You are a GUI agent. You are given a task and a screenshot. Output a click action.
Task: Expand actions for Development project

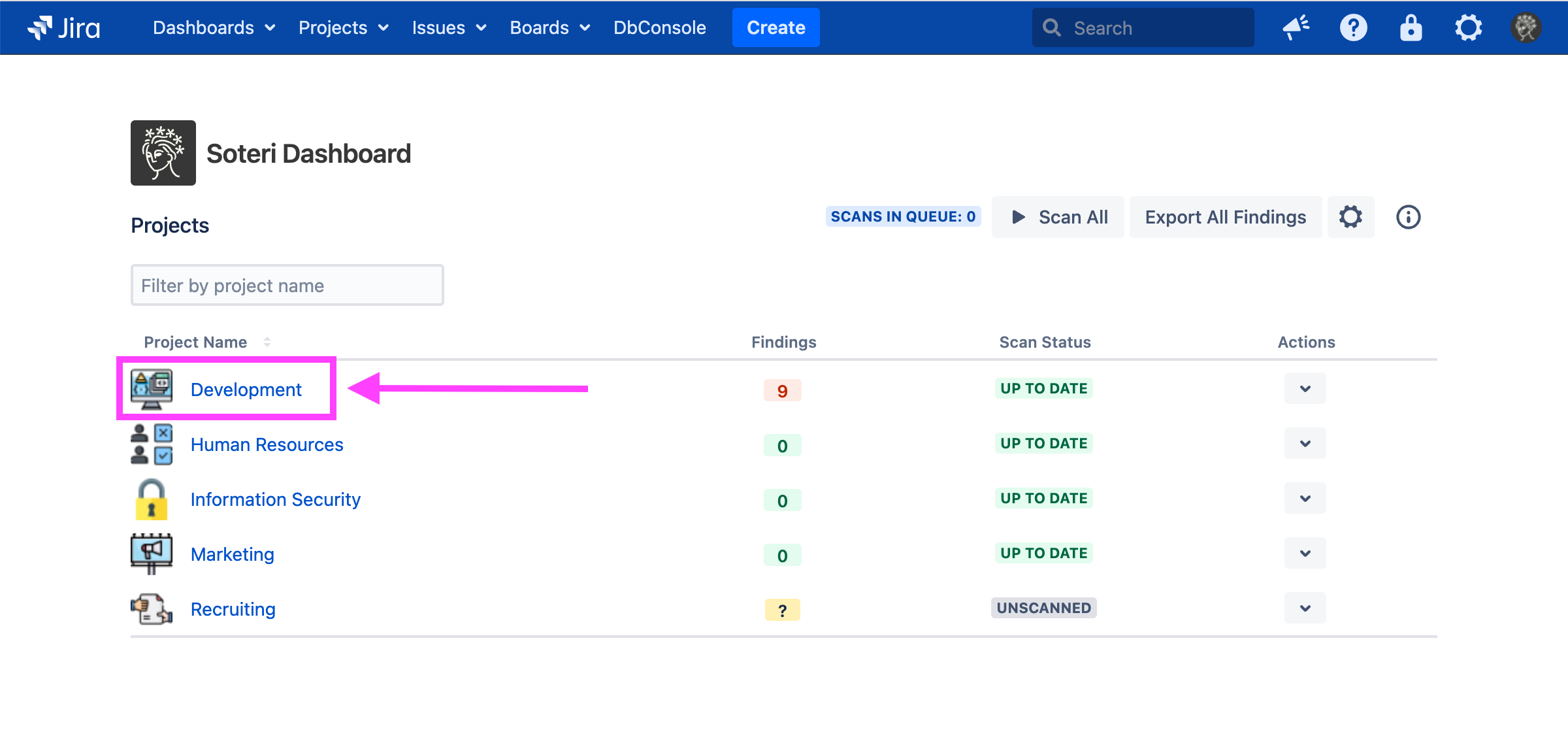coord(1305,389)
